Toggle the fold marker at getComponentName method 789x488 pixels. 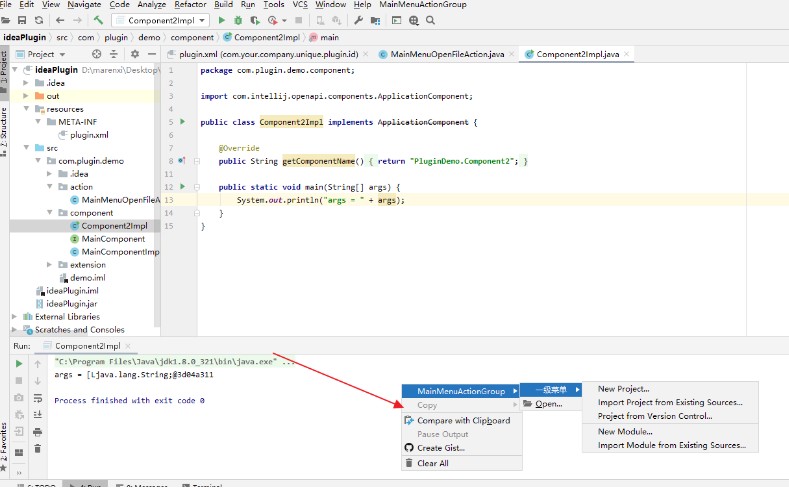(x=197, y=161)
